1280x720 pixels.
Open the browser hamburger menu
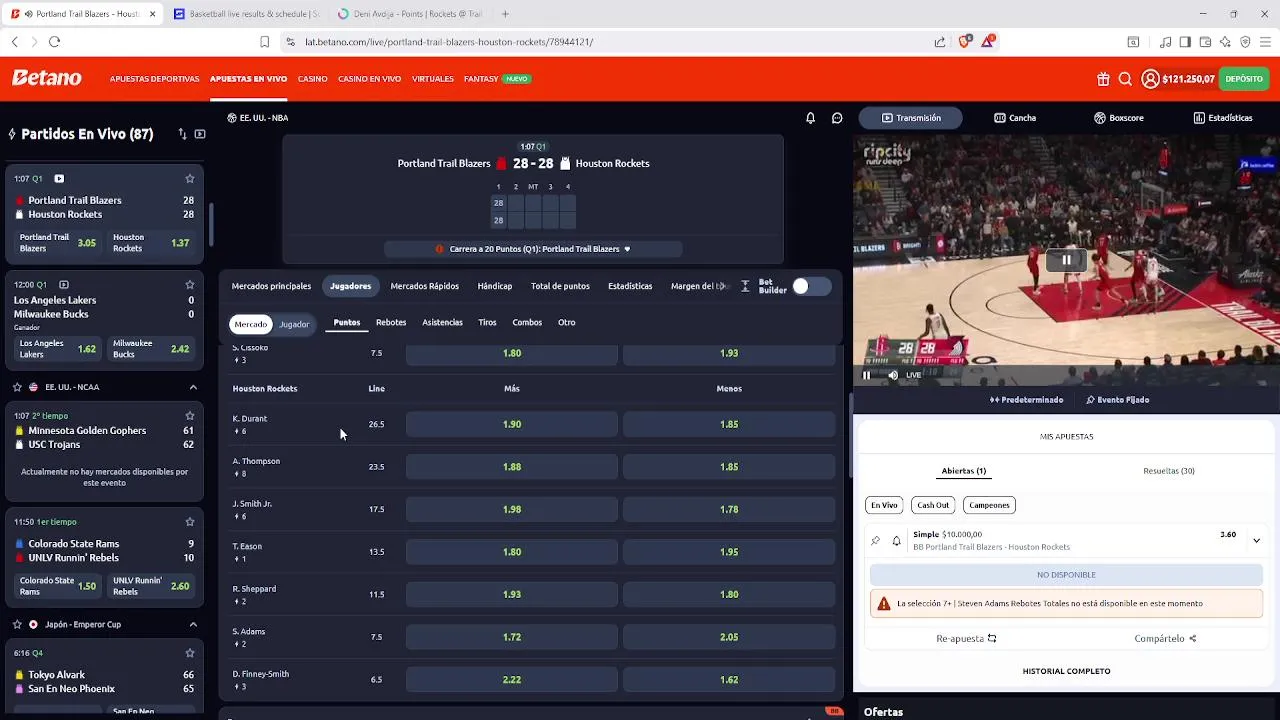pos(1265,42)
